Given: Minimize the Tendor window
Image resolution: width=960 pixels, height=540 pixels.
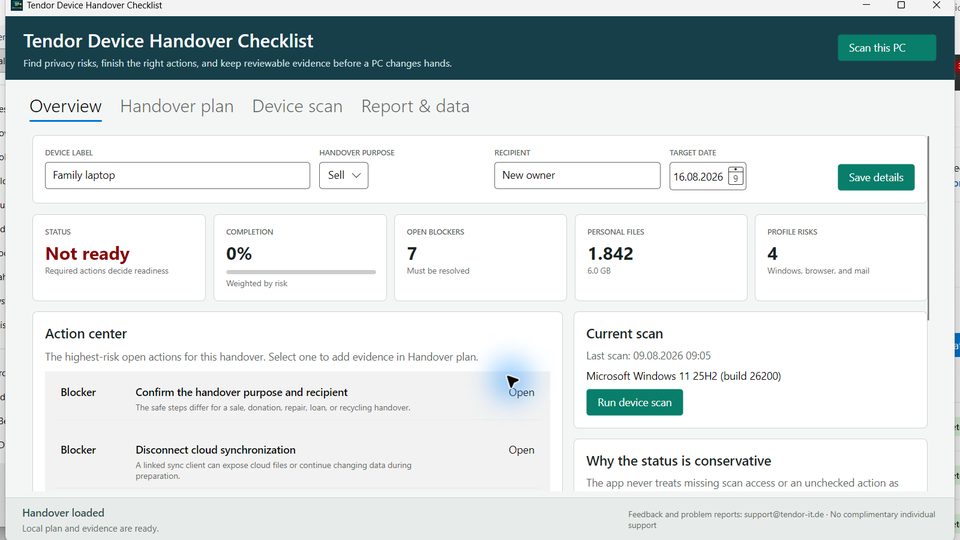Looking at the screenshot, I should point(866,5).
